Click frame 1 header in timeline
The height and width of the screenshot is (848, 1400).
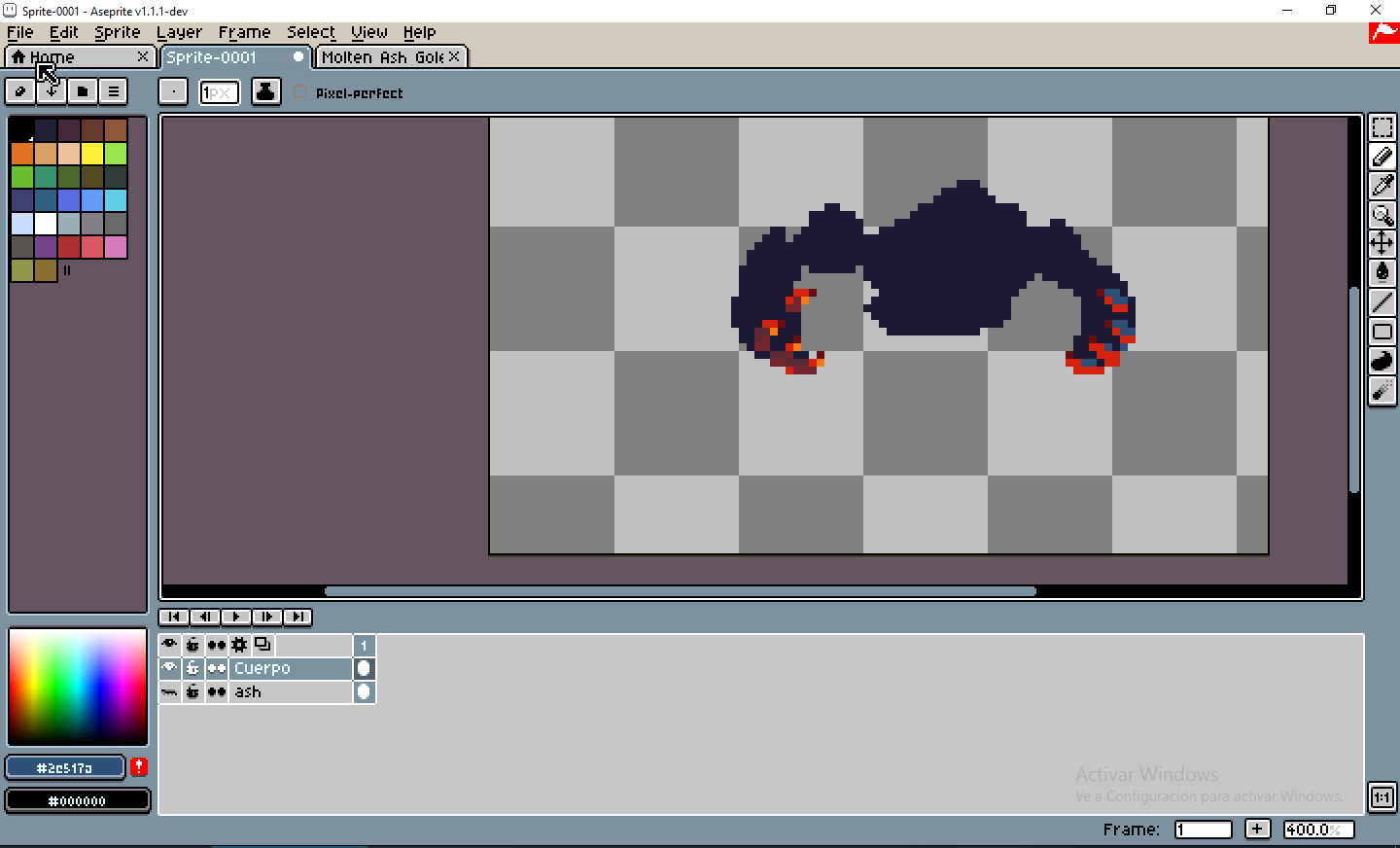point(365,645)
